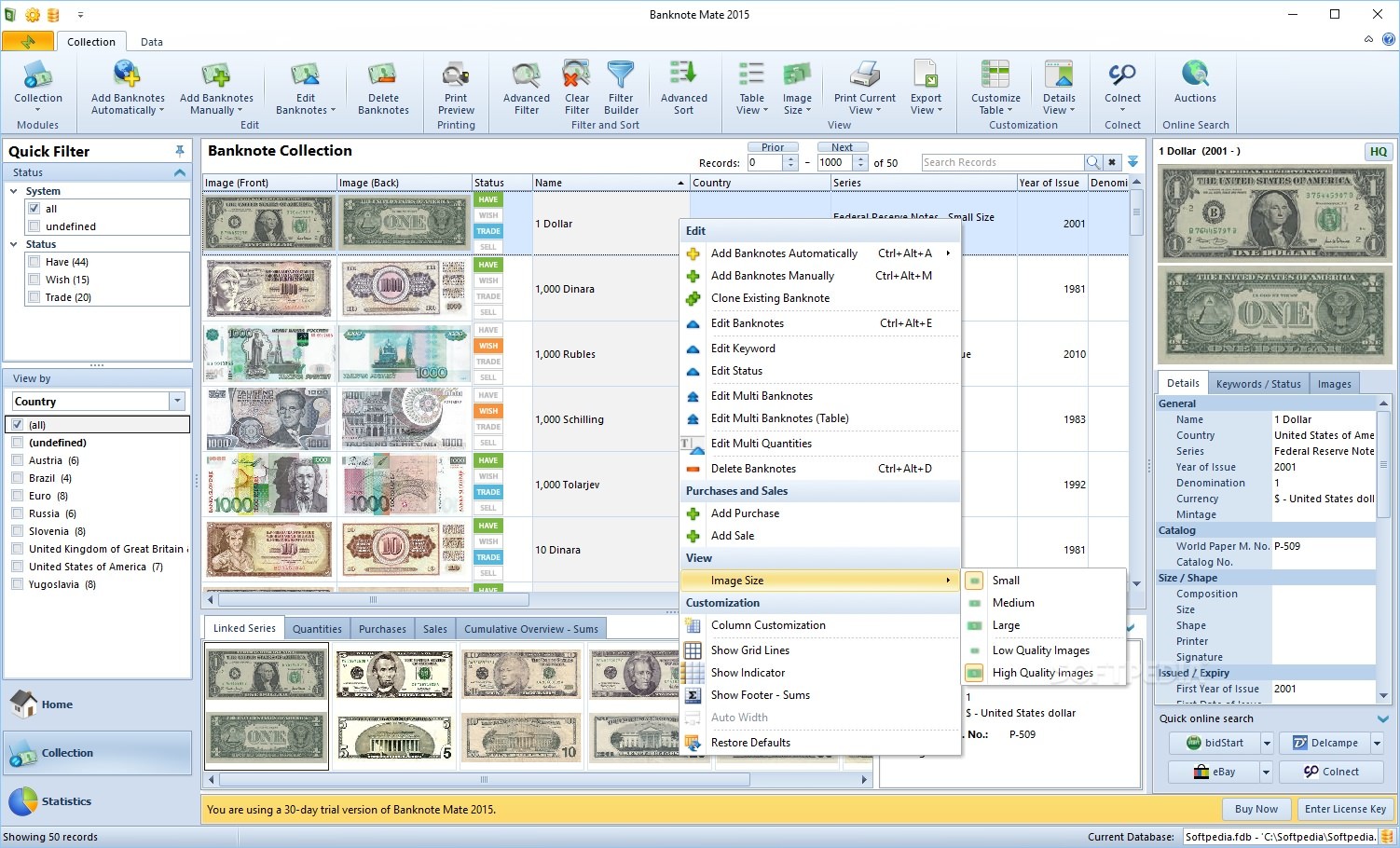The width and height of the screenshot is (1400, 848).
Task: Switch to the Data ribbon tab
Action: coord(152,42)
